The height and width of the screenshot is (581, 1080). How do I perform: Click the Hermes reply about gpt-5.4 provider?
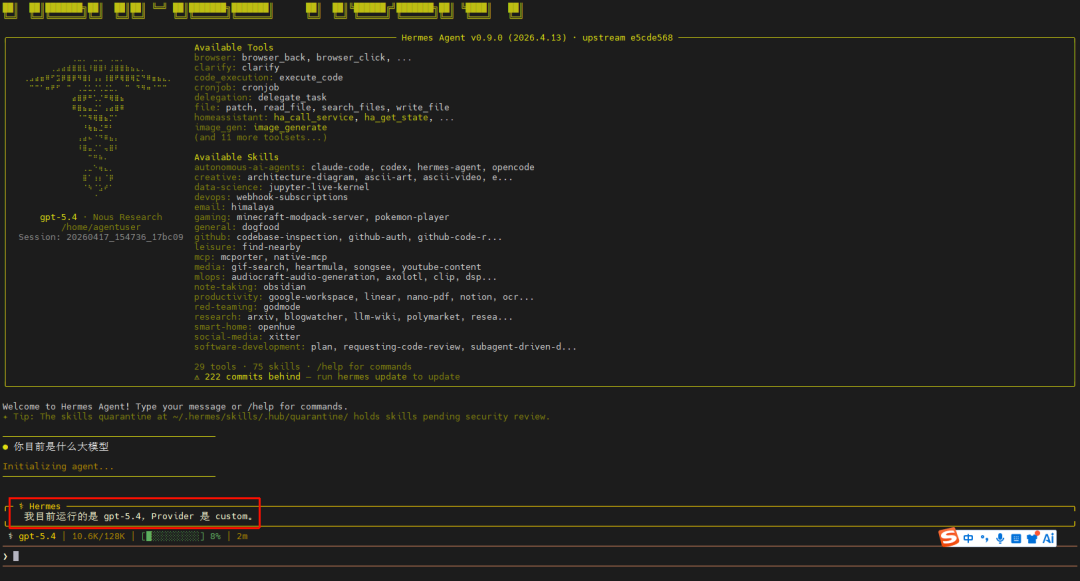138,516
